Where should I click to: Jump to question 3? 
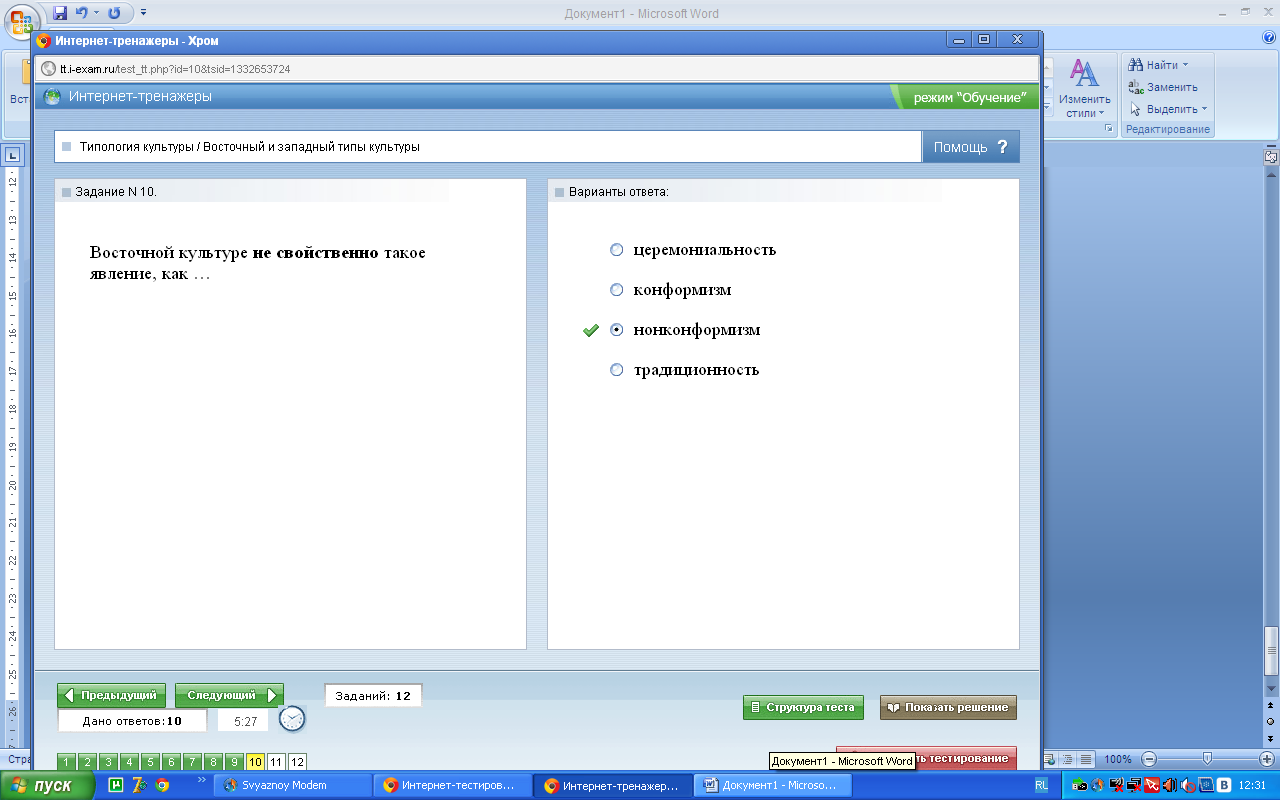108,762
